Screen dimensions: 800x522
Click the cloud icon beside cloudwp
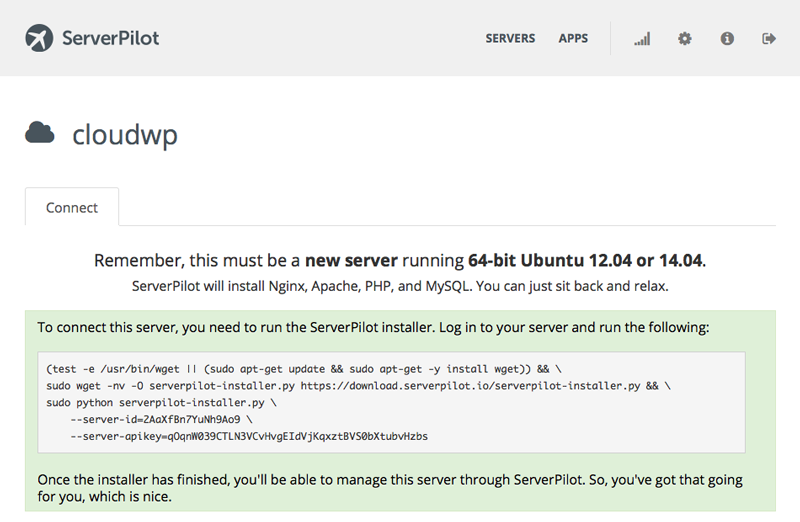coord(40,133)
